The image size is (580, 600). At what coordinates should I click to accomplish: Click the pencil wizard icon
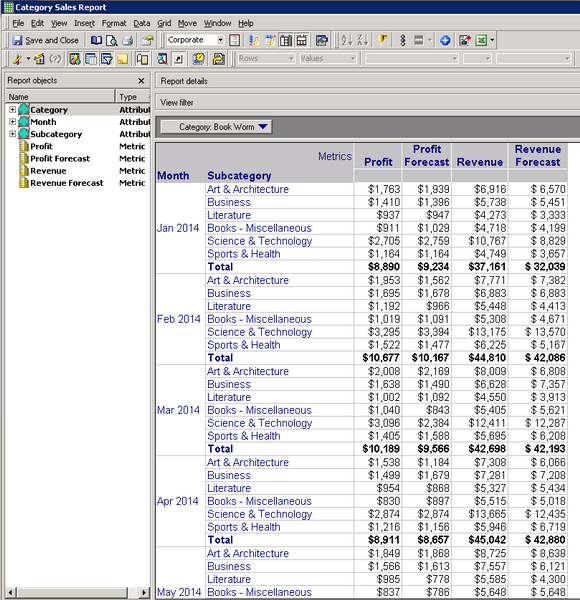(x=17, y=59)
